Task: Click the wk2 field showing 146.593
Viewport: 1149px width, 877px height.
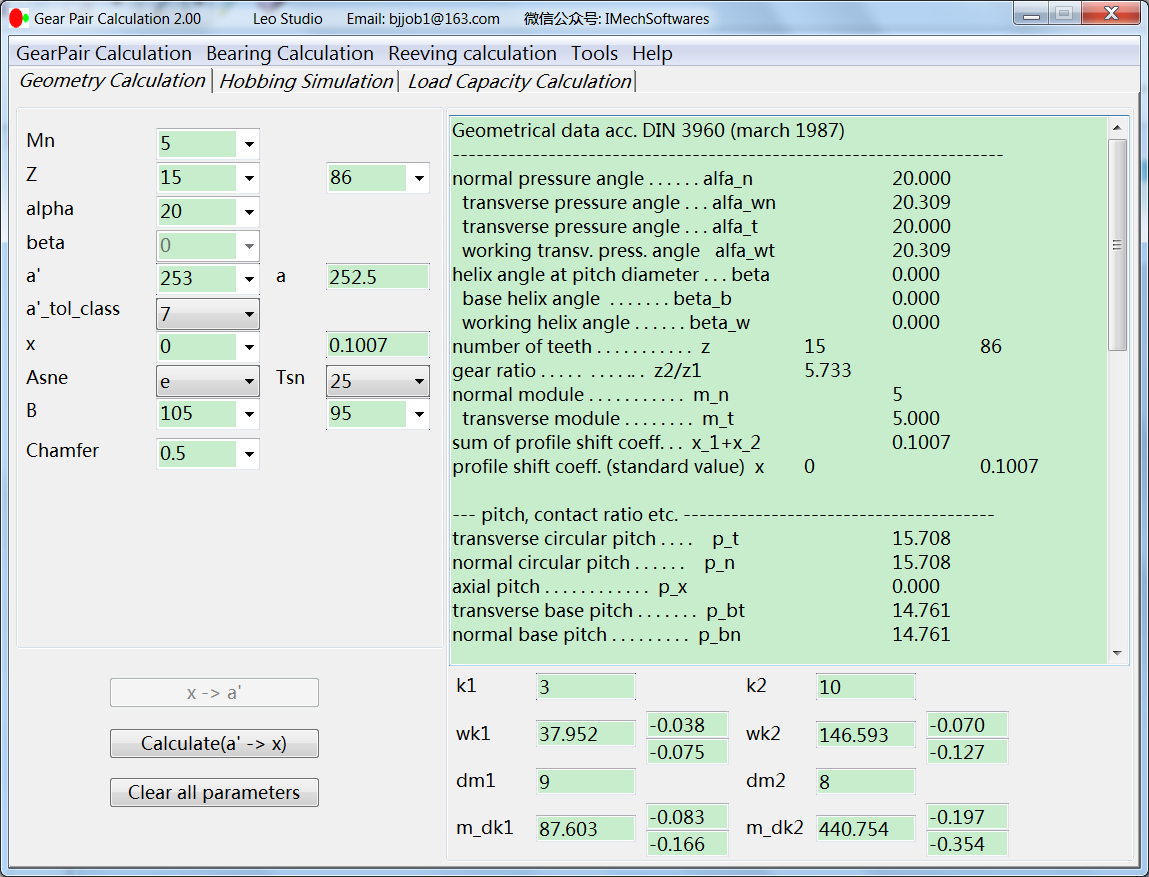Action: tap(865, 735)
